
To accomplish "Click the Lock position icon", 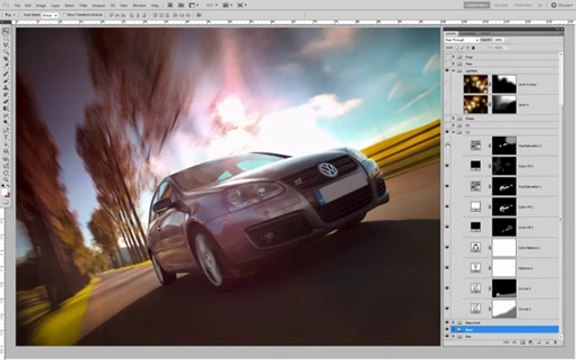I will click(x=468, y=48).
